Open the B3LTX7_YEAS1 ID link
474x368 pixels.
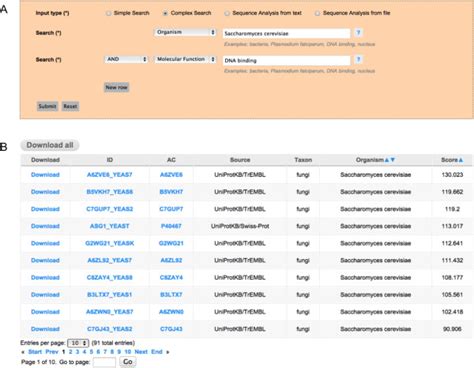click(x=110, y=295)
